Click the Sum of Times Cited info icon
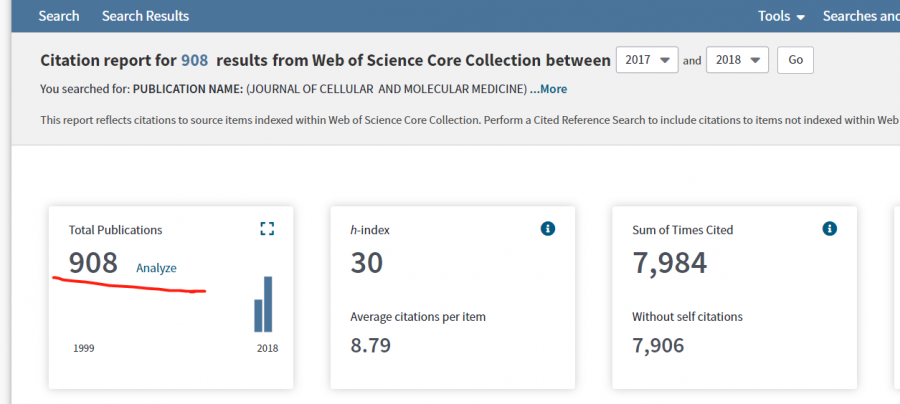The height and width of the screenshot is (404, 900). [829, 229]
